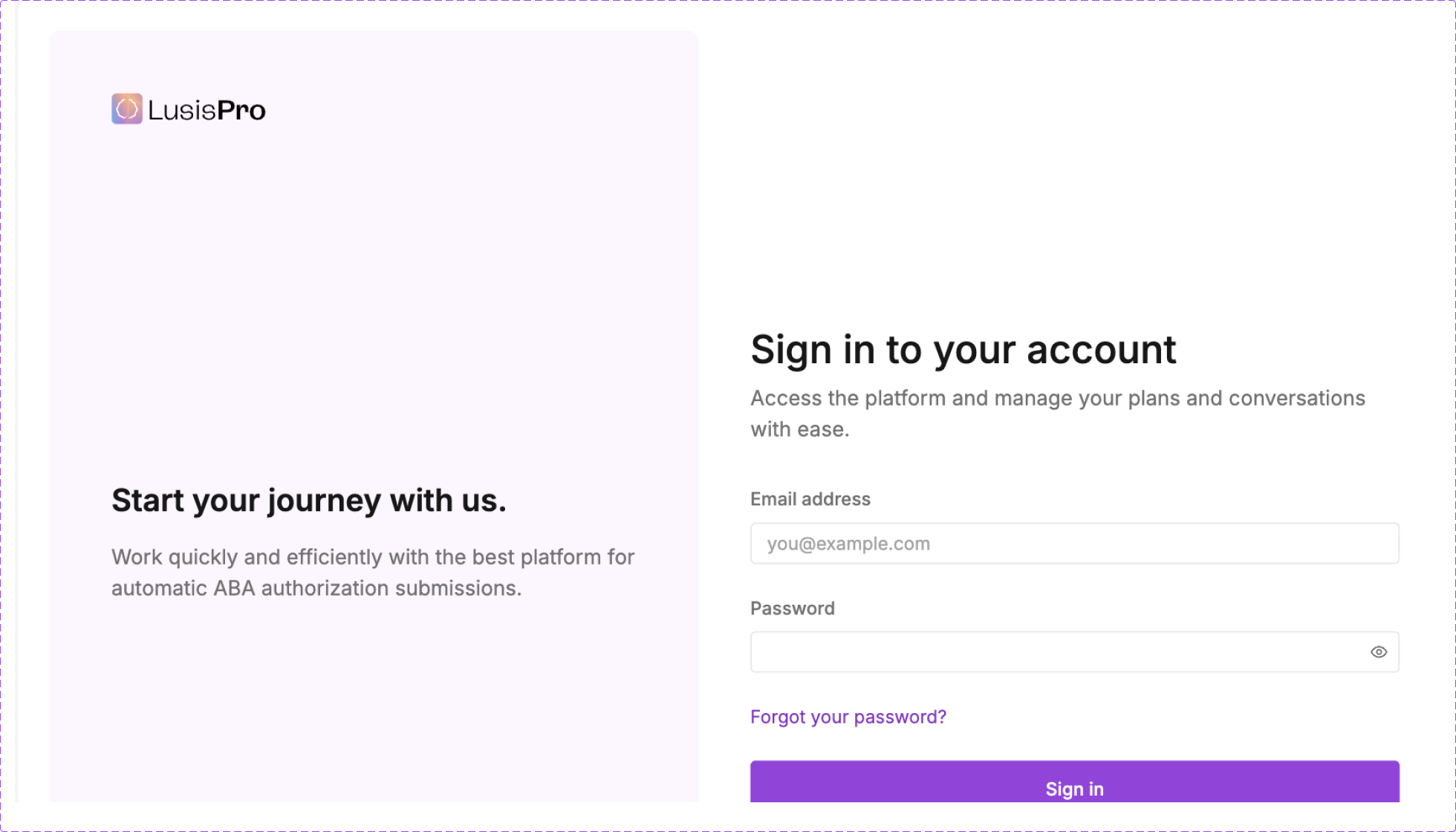
Task: Click the "Start your journey with us." headline
Action: (309, 501)
